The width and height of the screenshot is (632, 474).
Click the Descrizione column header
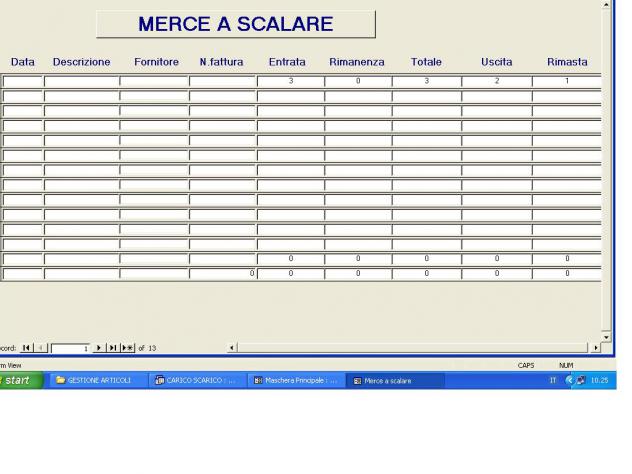pyautogui.click(x=81, y=62)
